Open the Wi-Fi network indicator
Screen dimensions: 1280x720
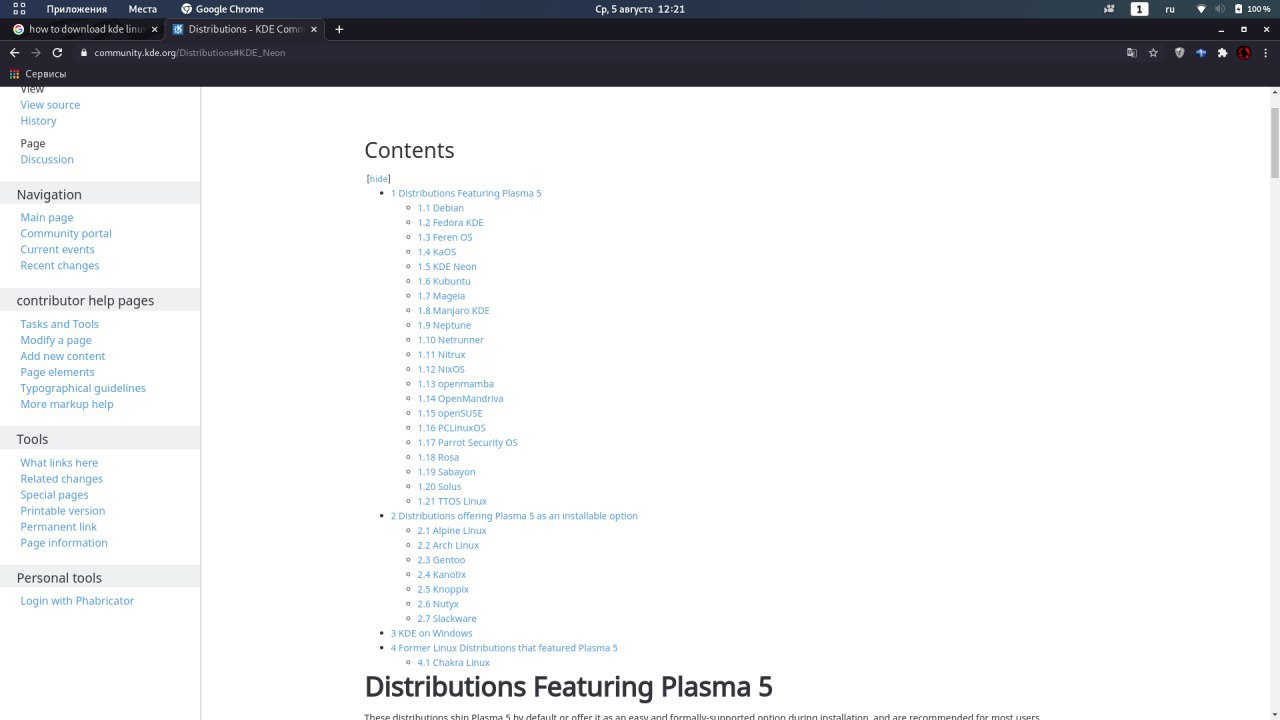[1201, 9]
